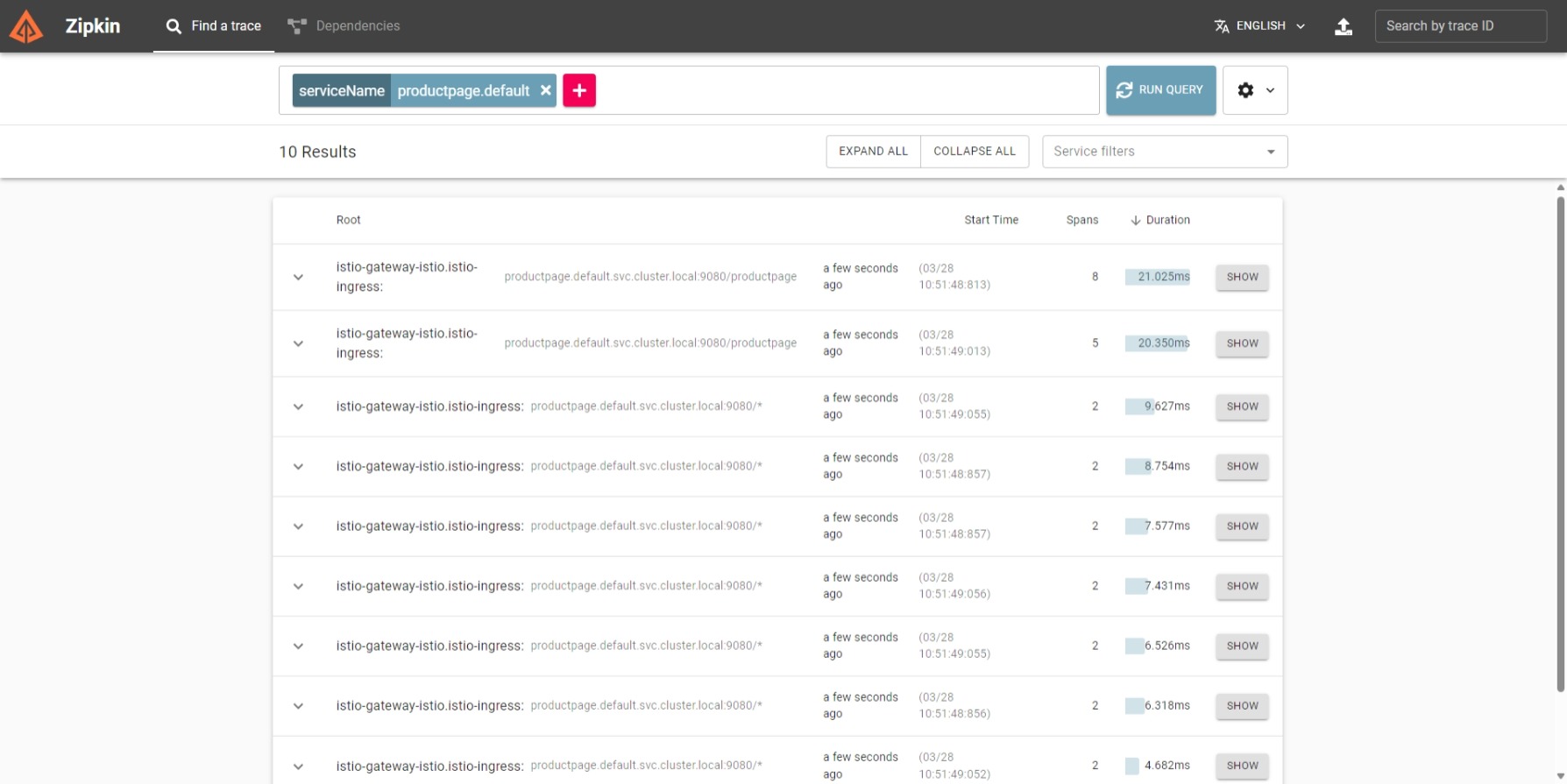Viewport: 1567px width, 784px height.
Task: Click the serviceName criterion label
Action: (x=342, y=91)
